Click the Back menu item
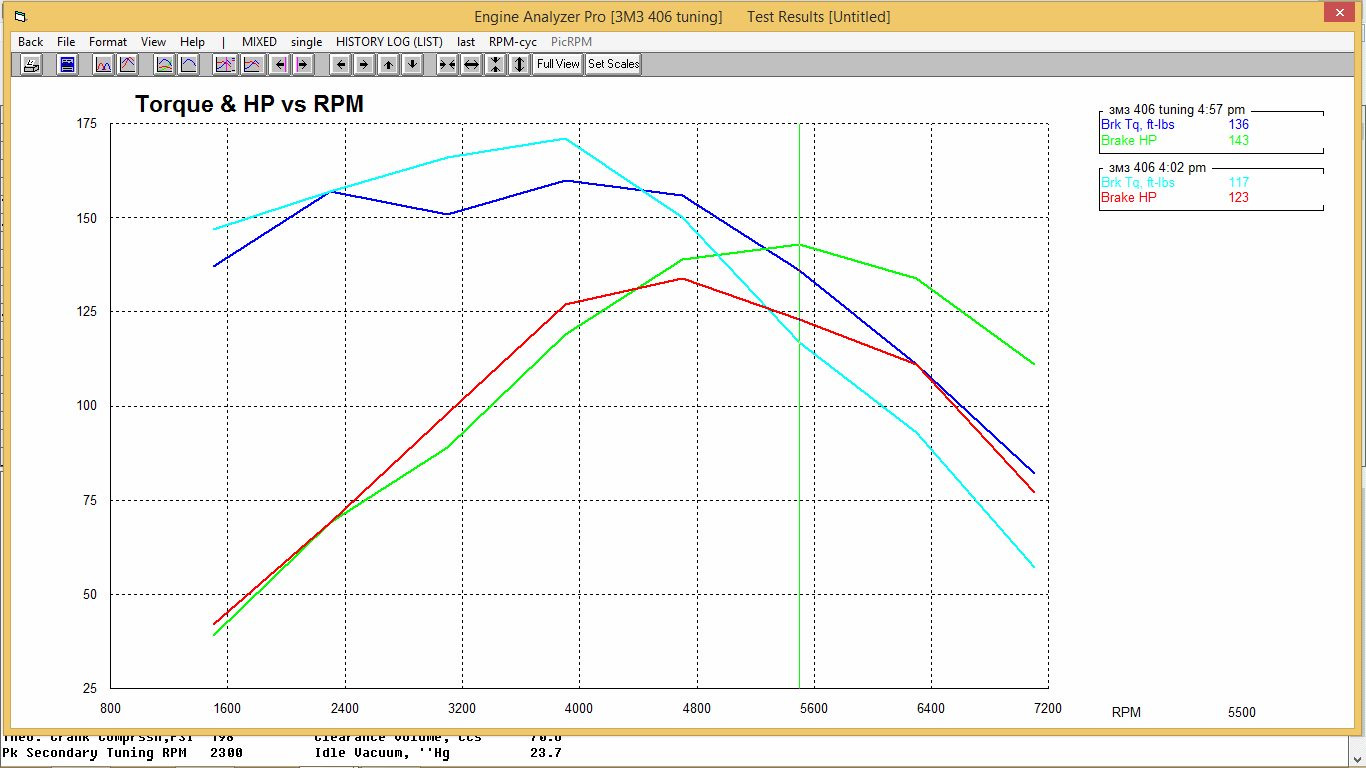1366x768 pixels. 31,42
